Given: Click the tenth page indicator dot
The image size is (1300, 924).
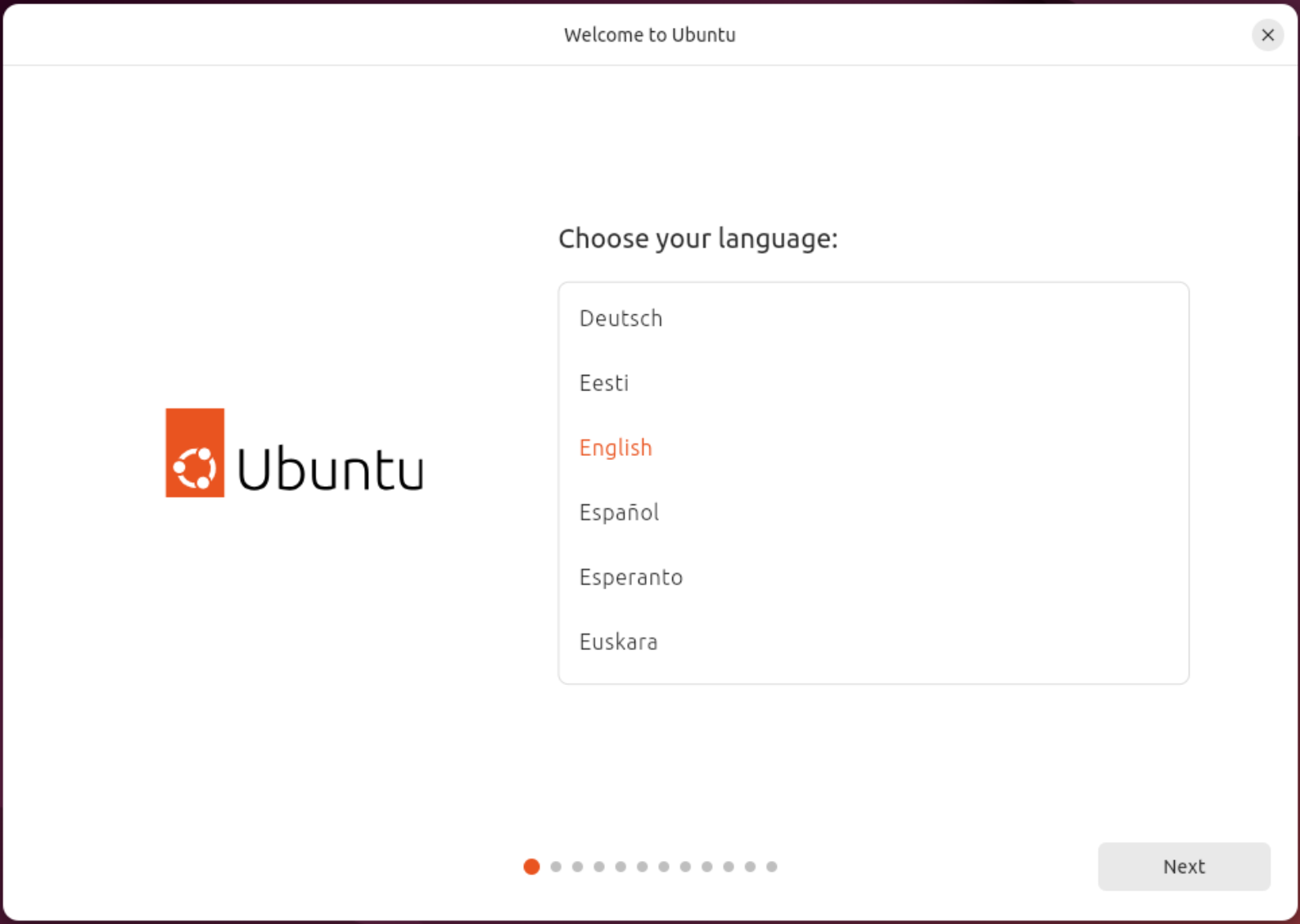Looking at the screenshot, I should click(x=729, y=867).
